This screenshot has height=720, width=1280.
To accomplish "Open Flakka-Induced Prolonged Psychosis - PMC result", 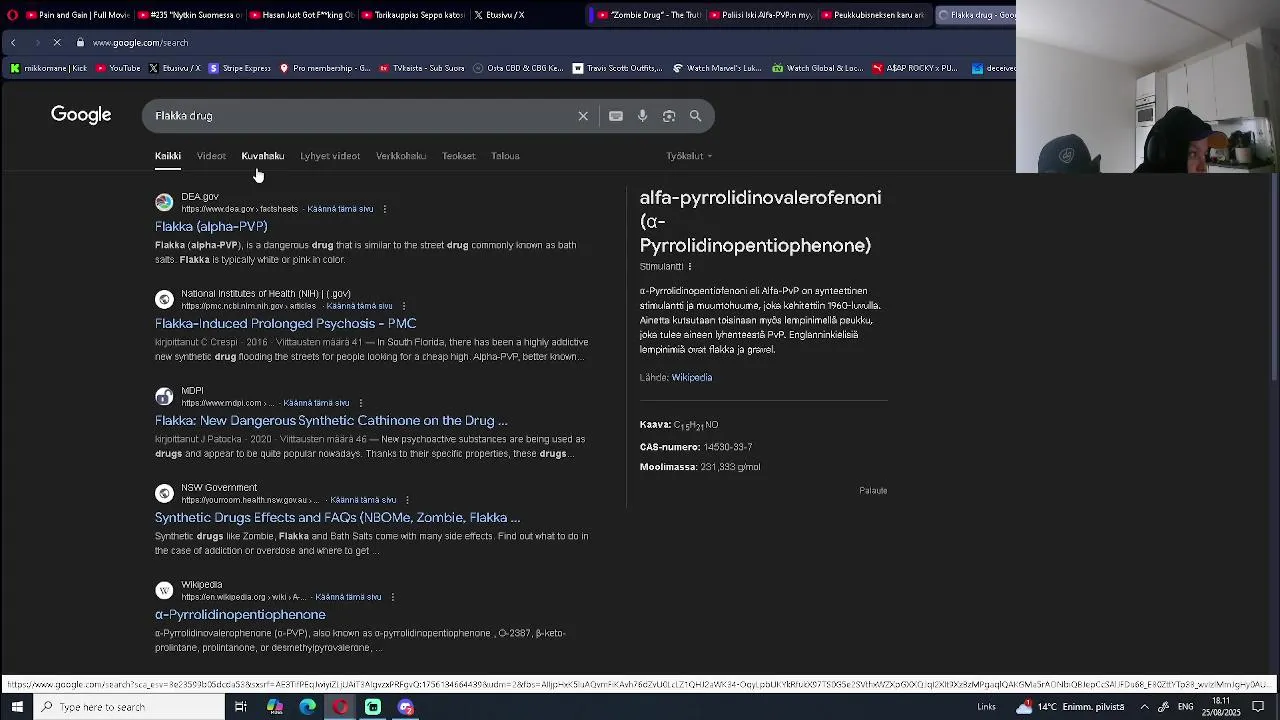I will pyautogui.click(x=285, y=324).
